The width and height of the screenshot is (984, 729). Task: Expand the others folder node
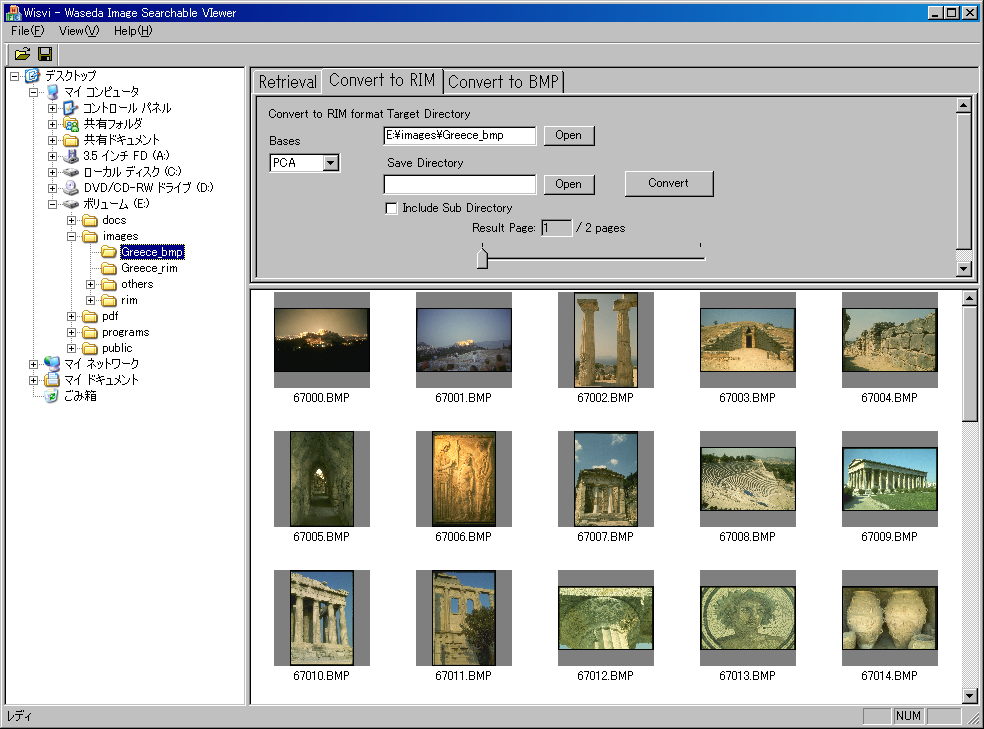click(90, 285)
